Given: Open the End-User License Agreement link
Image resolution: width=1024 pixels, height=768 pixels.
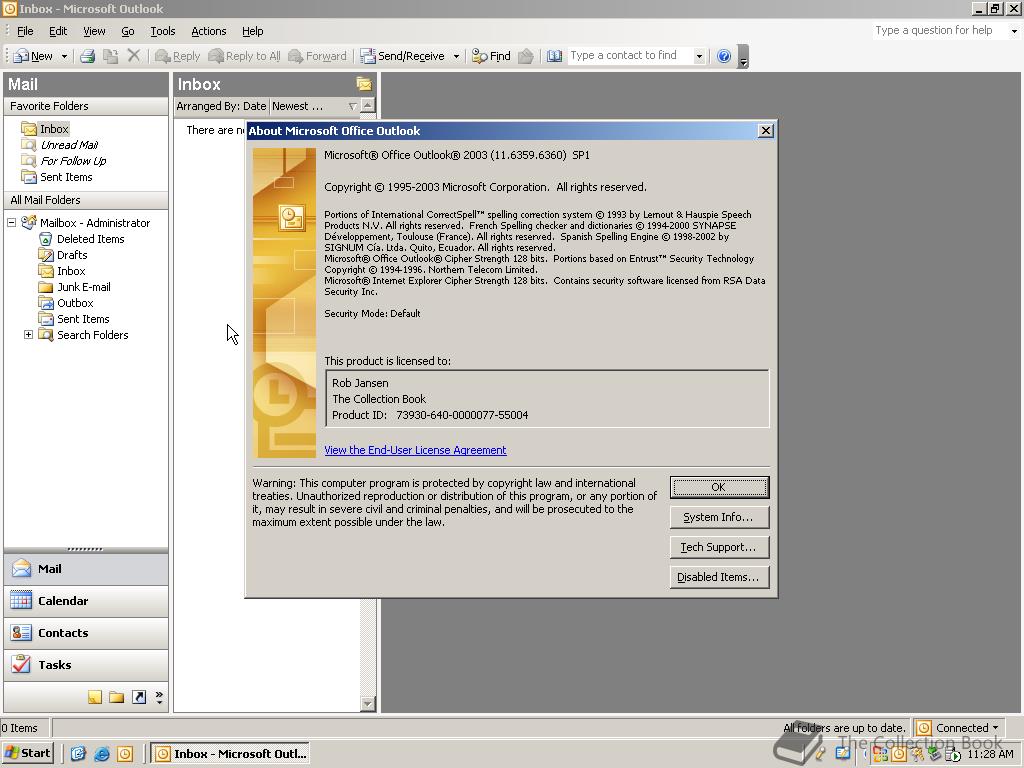Looking at the screenshot, I should click(x=415, y=450).
